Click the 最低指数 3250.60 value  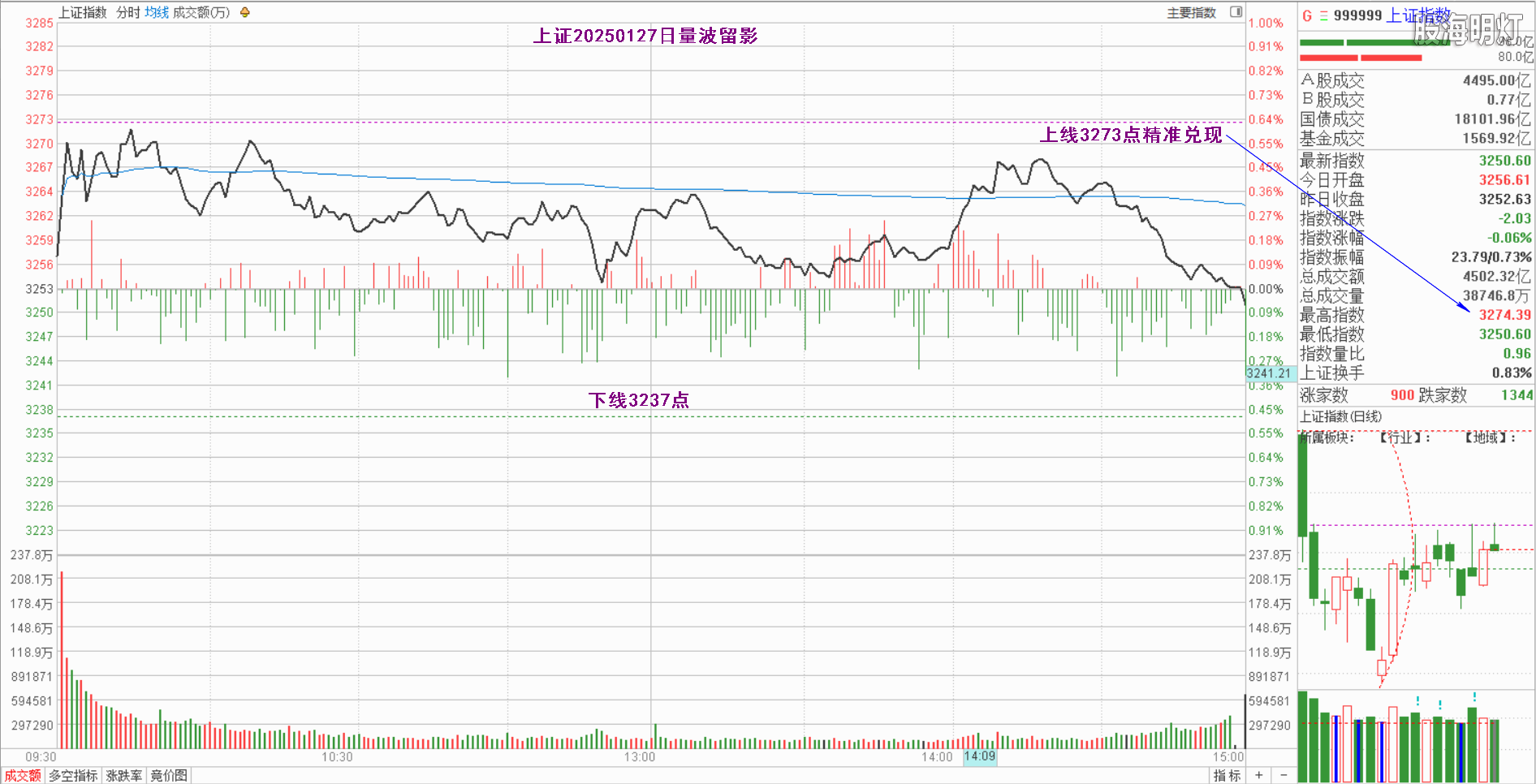point(1504,334)
